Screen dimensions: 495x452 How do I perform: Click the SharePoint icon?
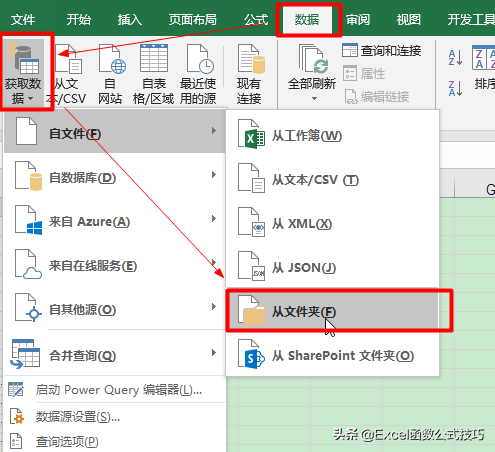coord(252,354)
